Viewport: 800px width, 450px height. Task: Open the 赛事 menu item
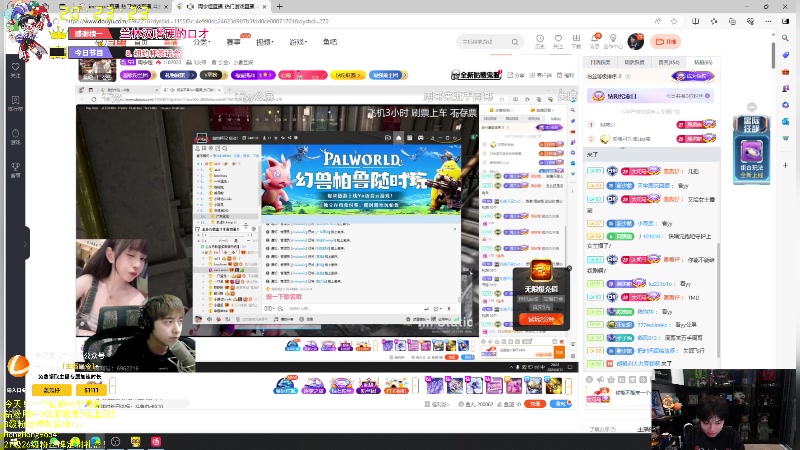tap(234, 42)
